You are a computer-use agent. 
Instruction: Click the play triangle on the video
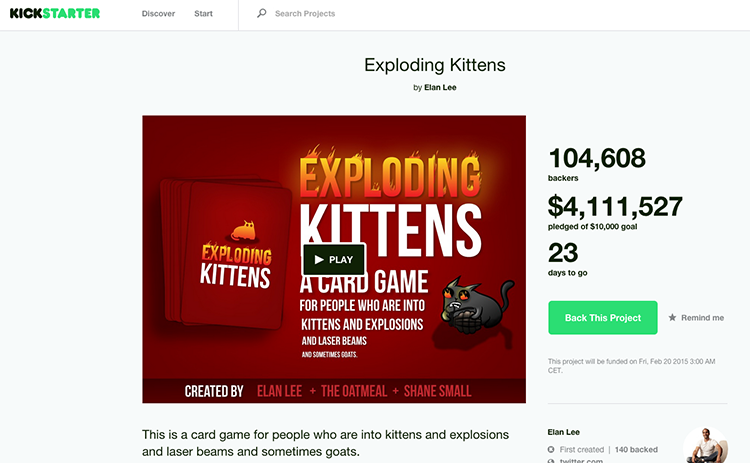[319, 260]
